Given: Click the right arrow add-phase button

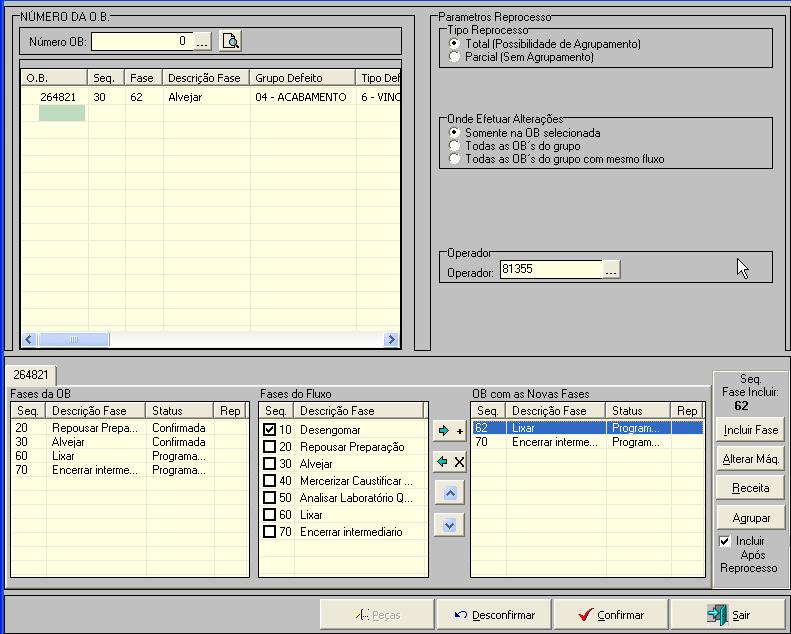Looking at the screenshot, I should coord(450,432).
